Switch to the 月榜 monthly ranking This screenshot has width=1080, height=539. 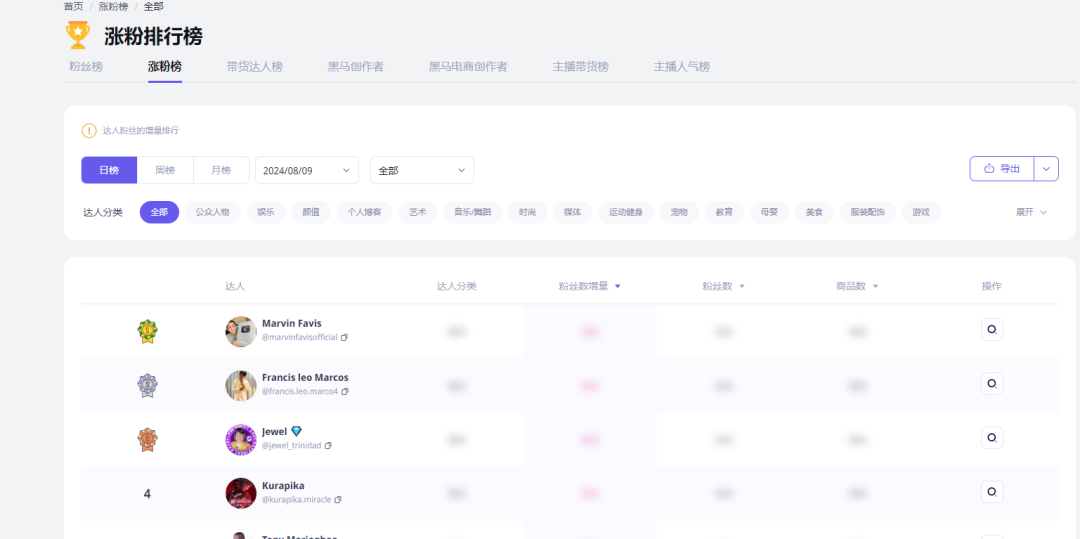tap(220, 170)
